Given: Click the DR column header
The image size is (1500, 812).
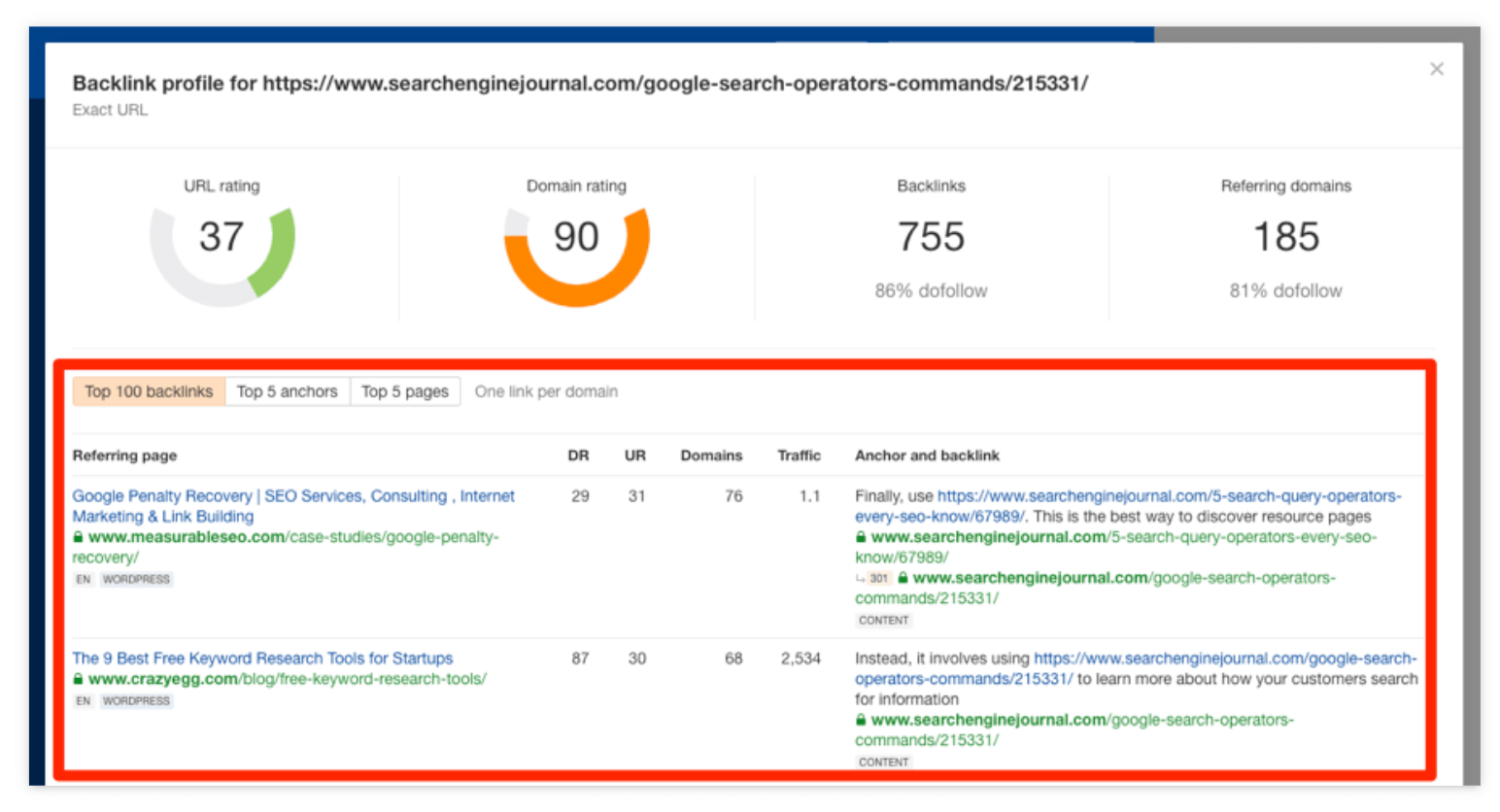Looking at the screenshot, I should pyautogui.click(x=579, y=456).
